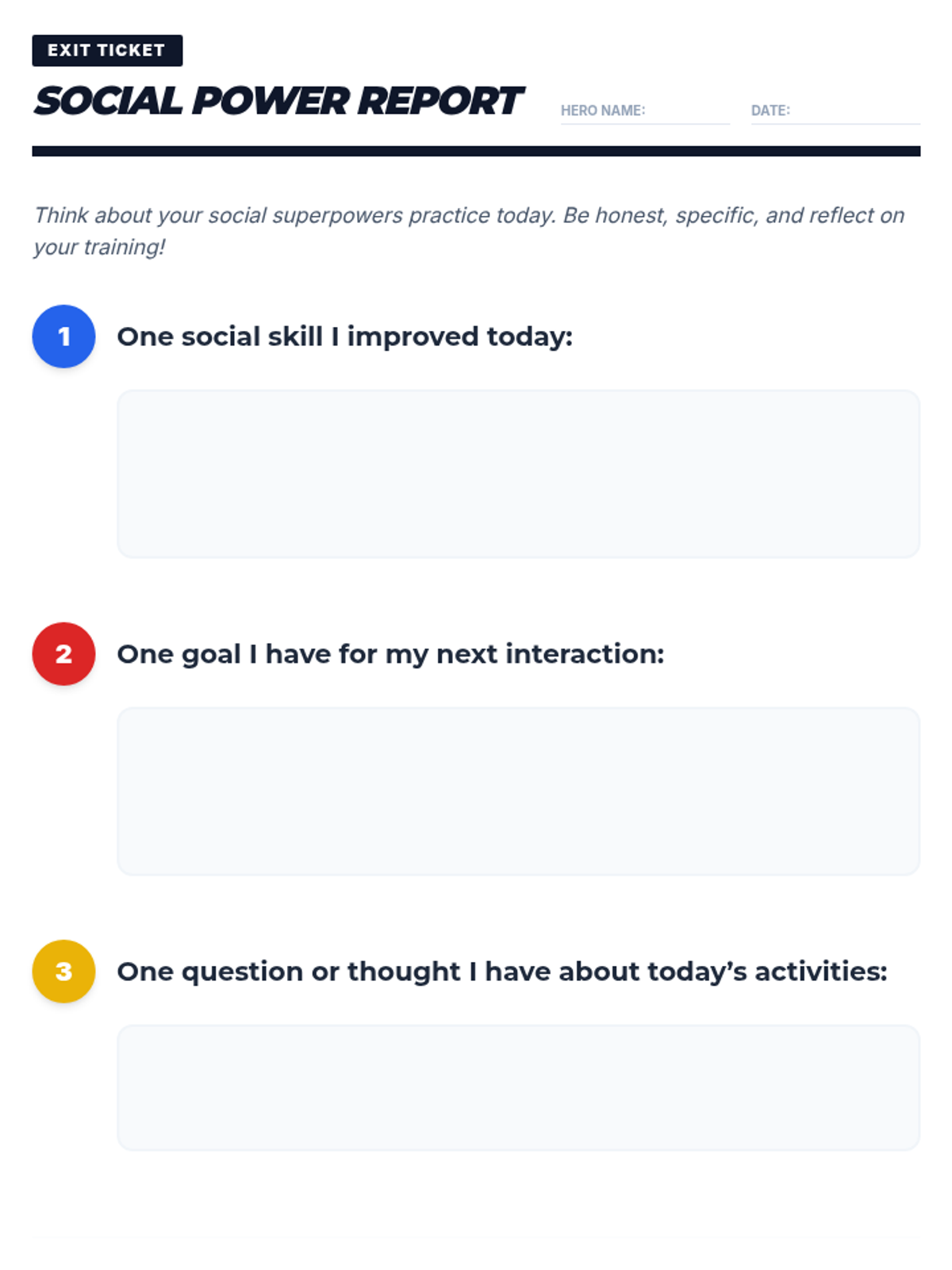The image size is (952, 1270).
Task: Click the DATE label
Action: click(770, 110)
